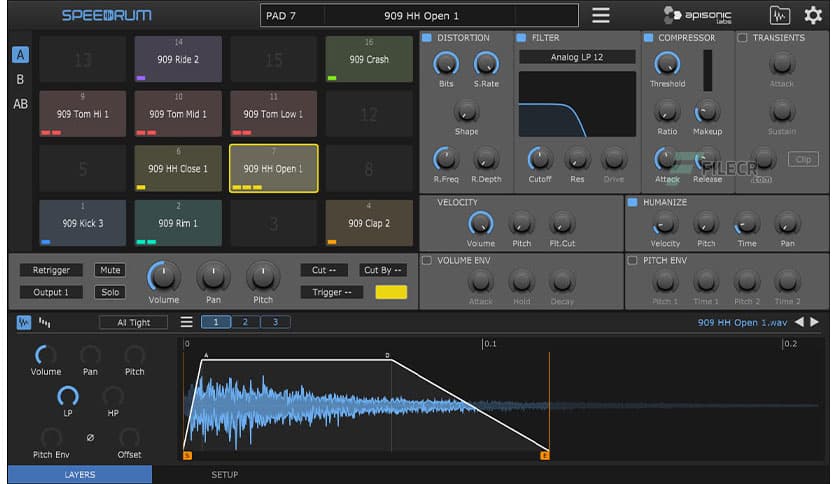The width and height of the screenshot is (836, 484).
Task: Click the distortion Bits knob
Action: pos(446,64)
